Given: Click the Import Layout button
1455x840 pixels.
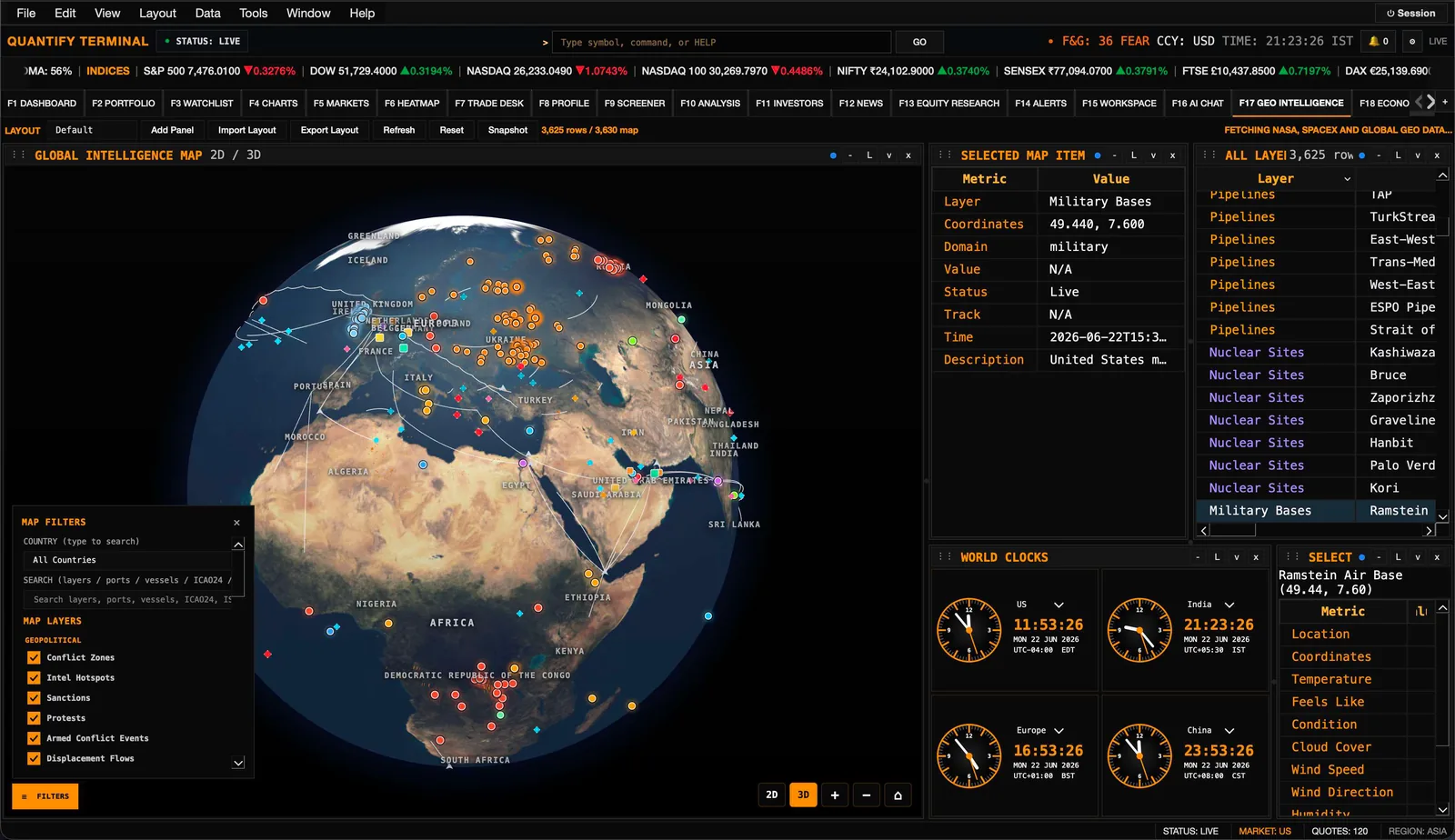Looking at the screenshot, I should click(x=246, y=130).
